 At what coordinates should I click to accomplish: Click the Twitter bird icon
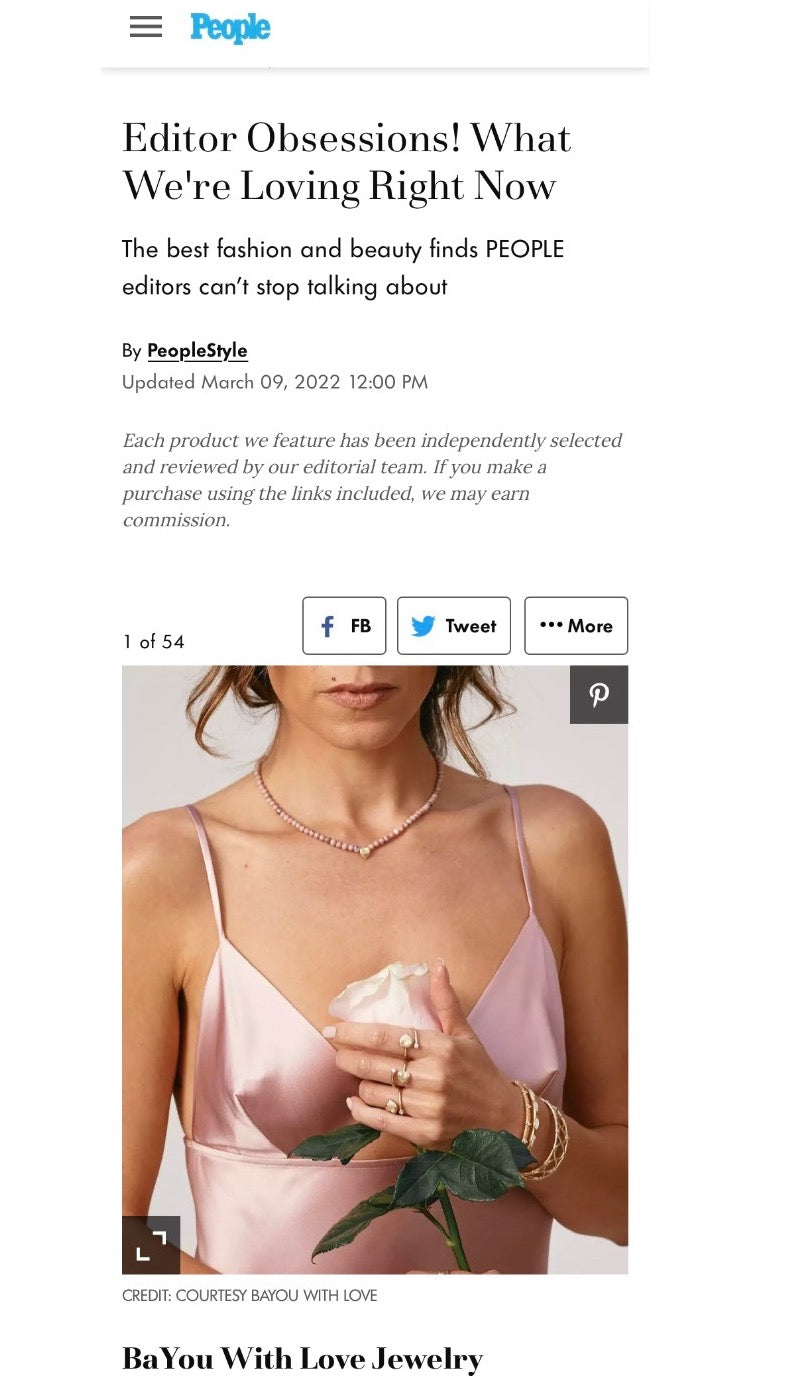[x=423, y=626]
